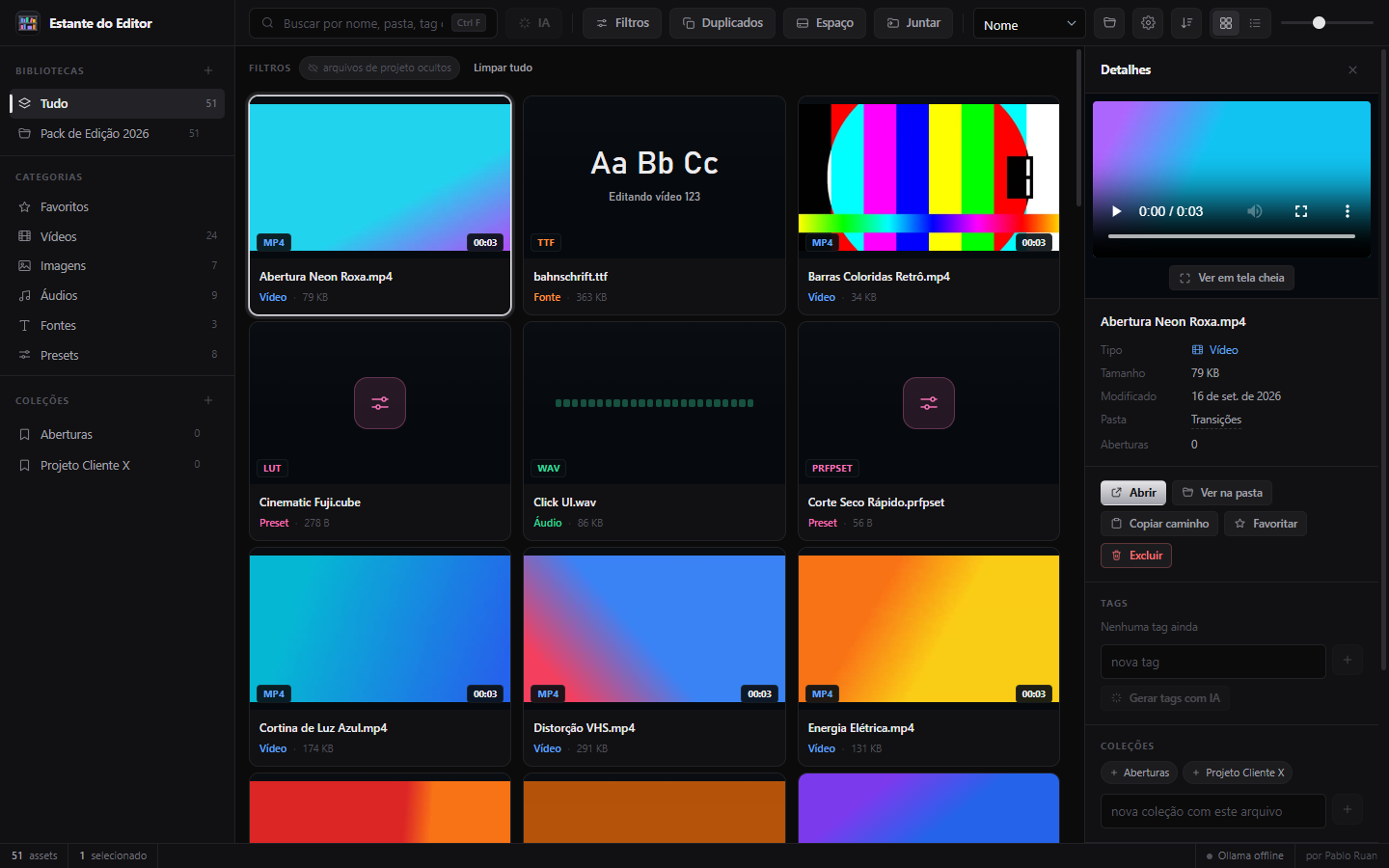Image resolution: width=1389 pixels, height=868 pixels.
Task: Click the IA search toggle button
Action: (534, 23)
